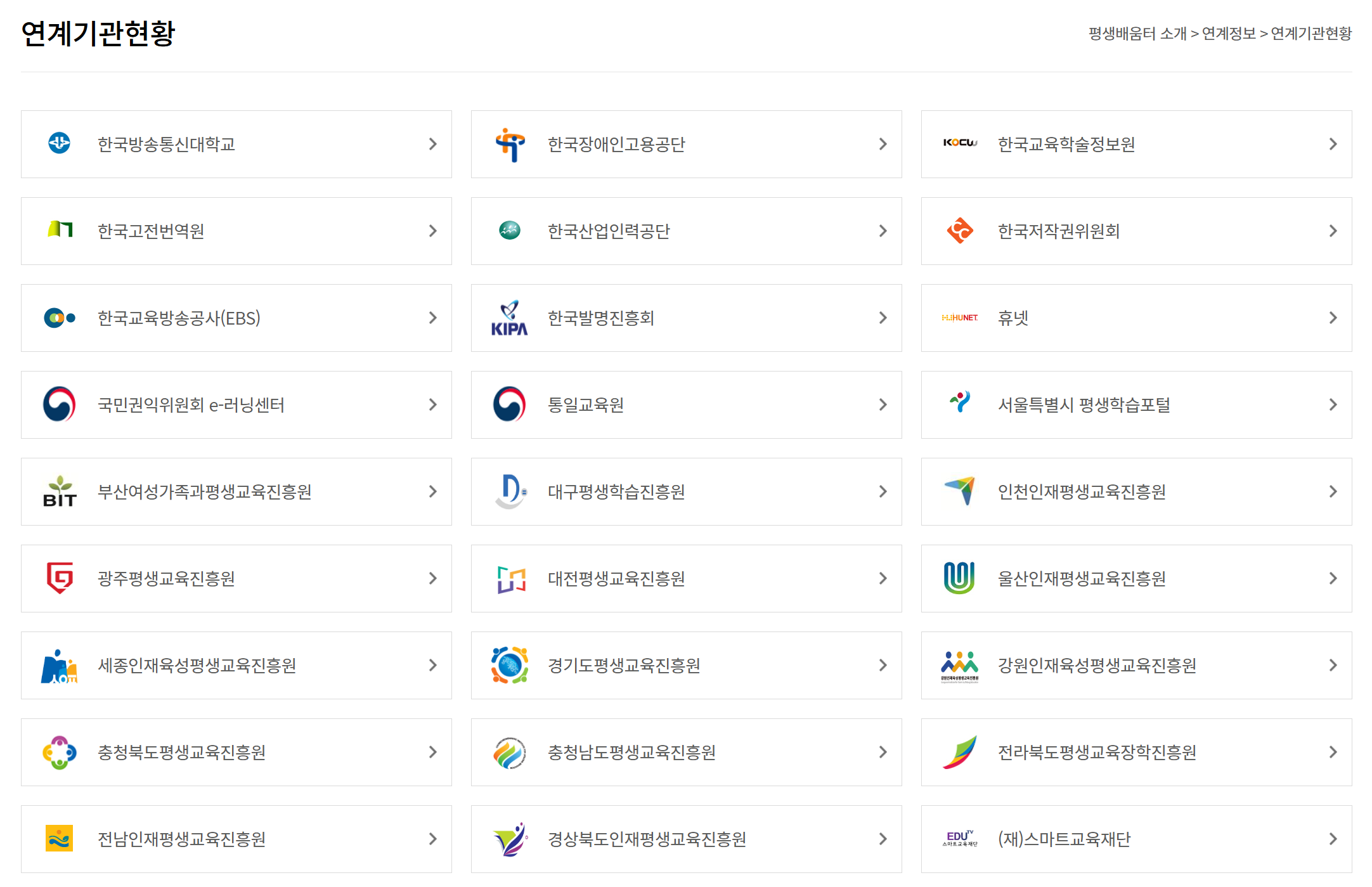Click the 울산인재평생교육진흥원 logo icon
This screenshot has height=887, width=1372.
point(961,578)
